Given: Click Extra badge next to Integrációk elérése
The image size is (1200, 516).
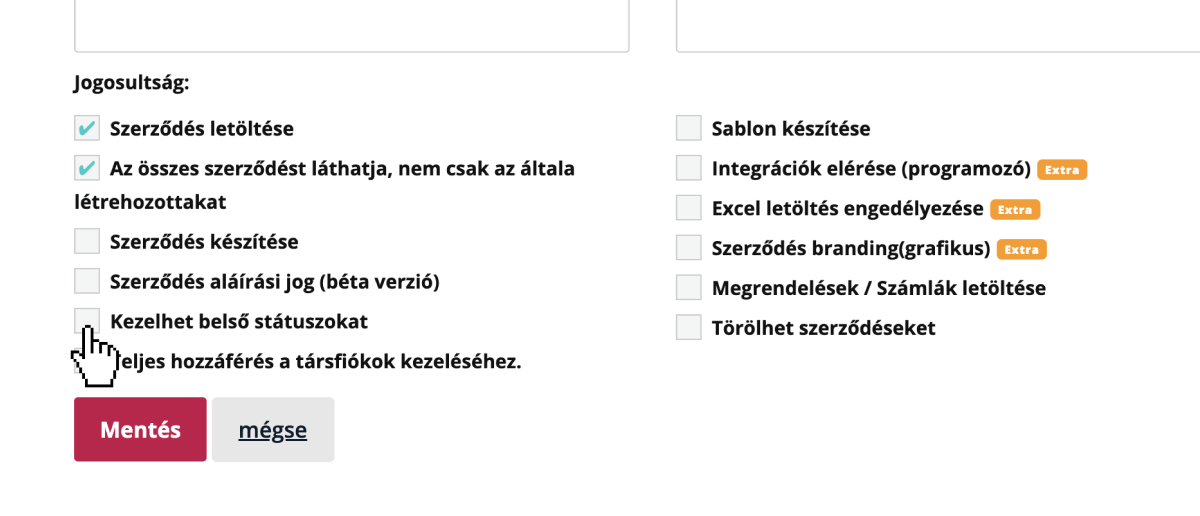Looking at the screenshot, I should (x=1062, y=170).
